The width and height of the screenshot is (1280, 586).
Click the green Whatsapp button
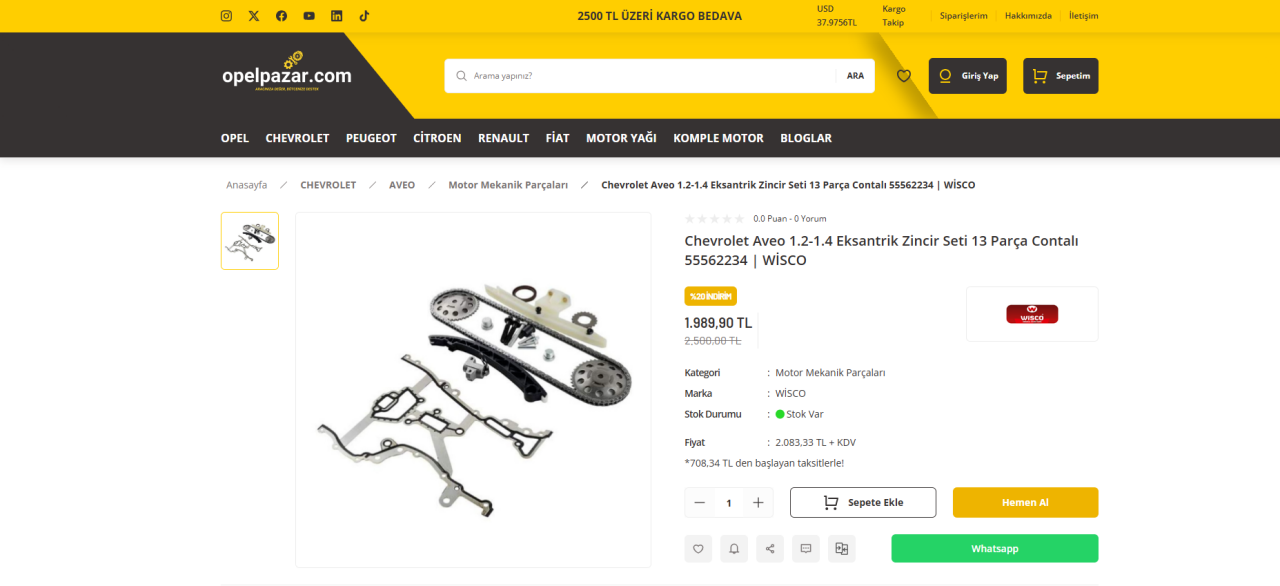995,548
